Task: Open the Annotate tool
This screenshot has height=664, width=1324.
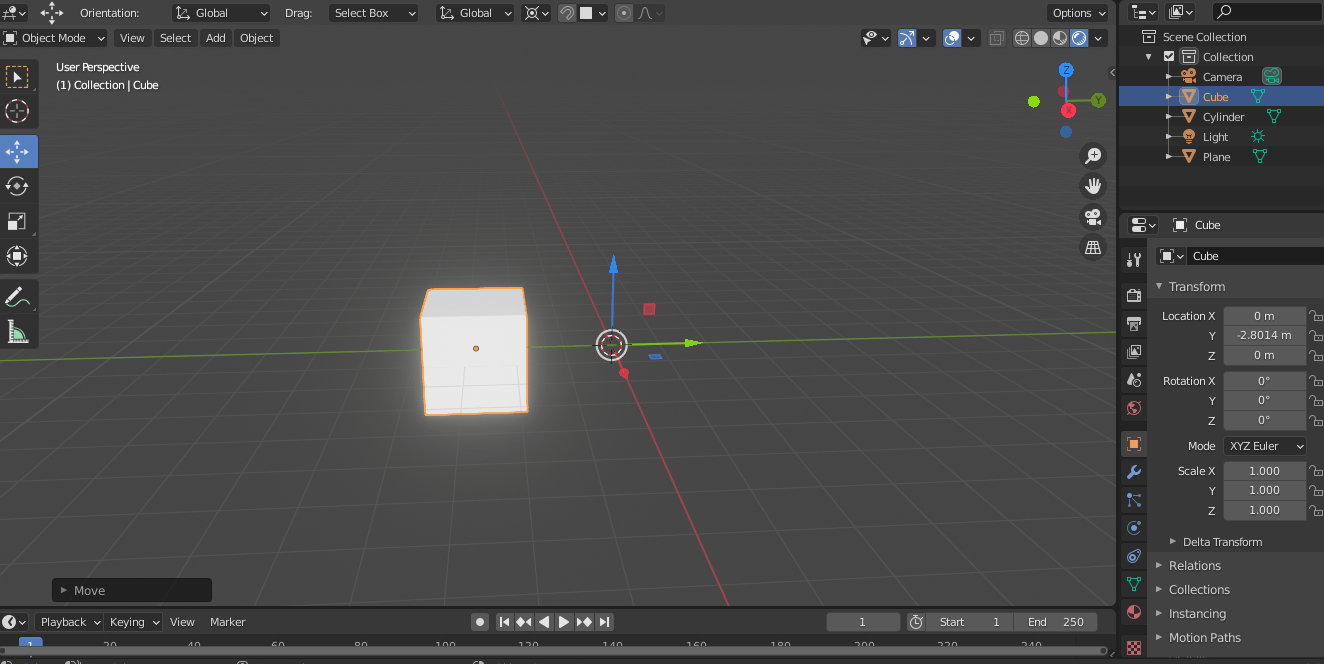Action: [x=16, y=296]
